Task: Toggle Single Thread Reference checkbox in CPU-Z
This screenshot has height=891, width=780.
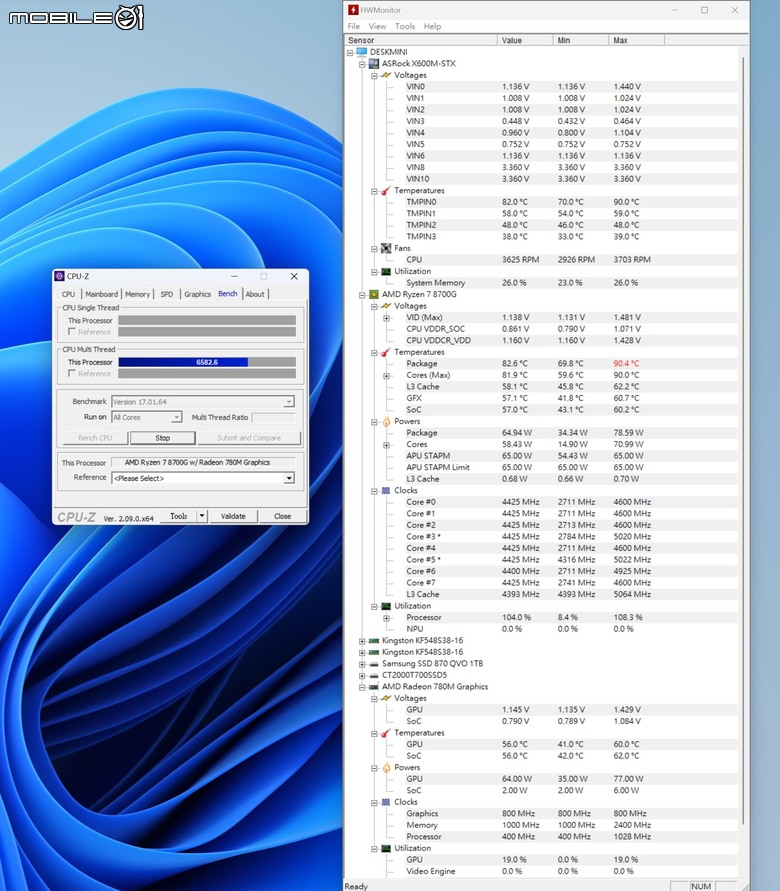Action: tap(72, 332)
